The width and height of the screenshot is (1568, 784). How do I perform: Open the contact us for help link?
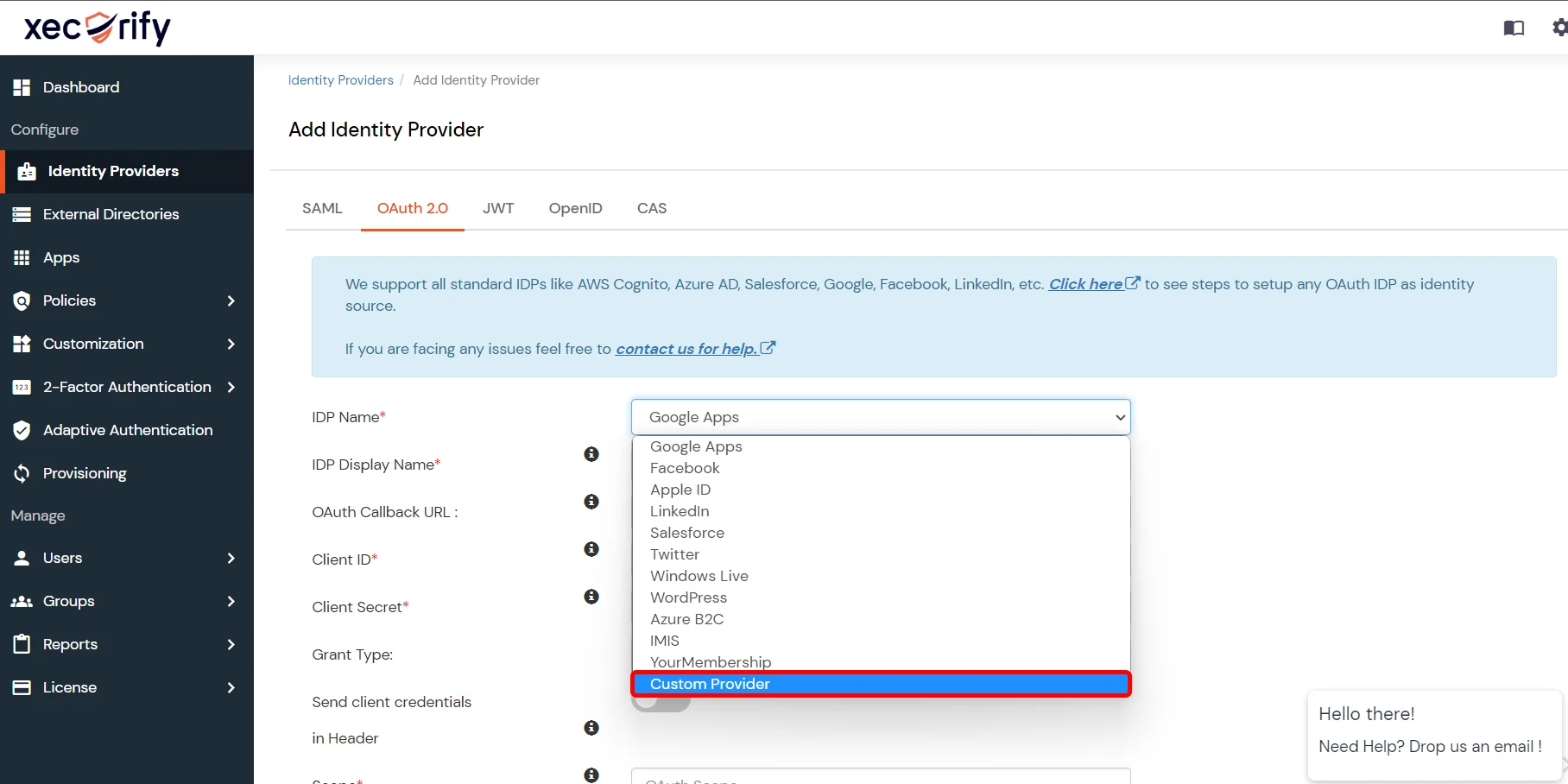695,349
